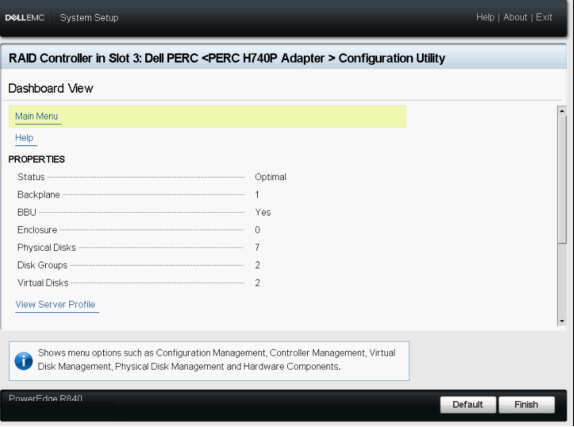574x427 pixels.
Task: Click the System Setup title text
Action: [89, 18]
